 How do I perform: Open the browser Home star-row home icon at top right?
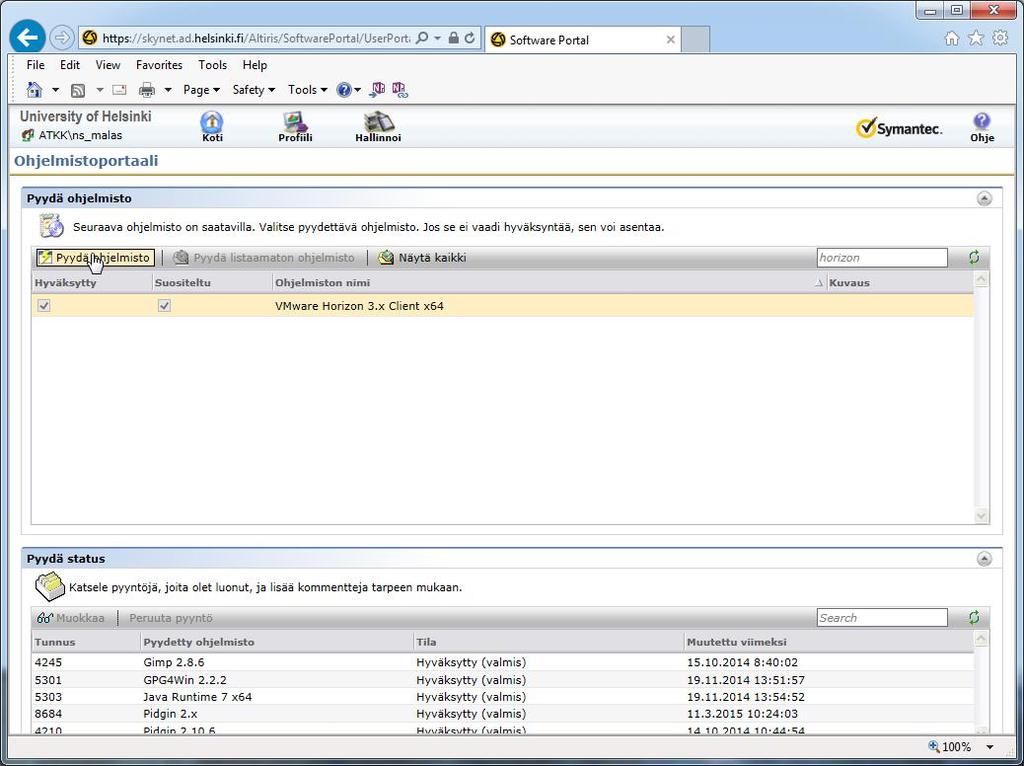point(952,39)
